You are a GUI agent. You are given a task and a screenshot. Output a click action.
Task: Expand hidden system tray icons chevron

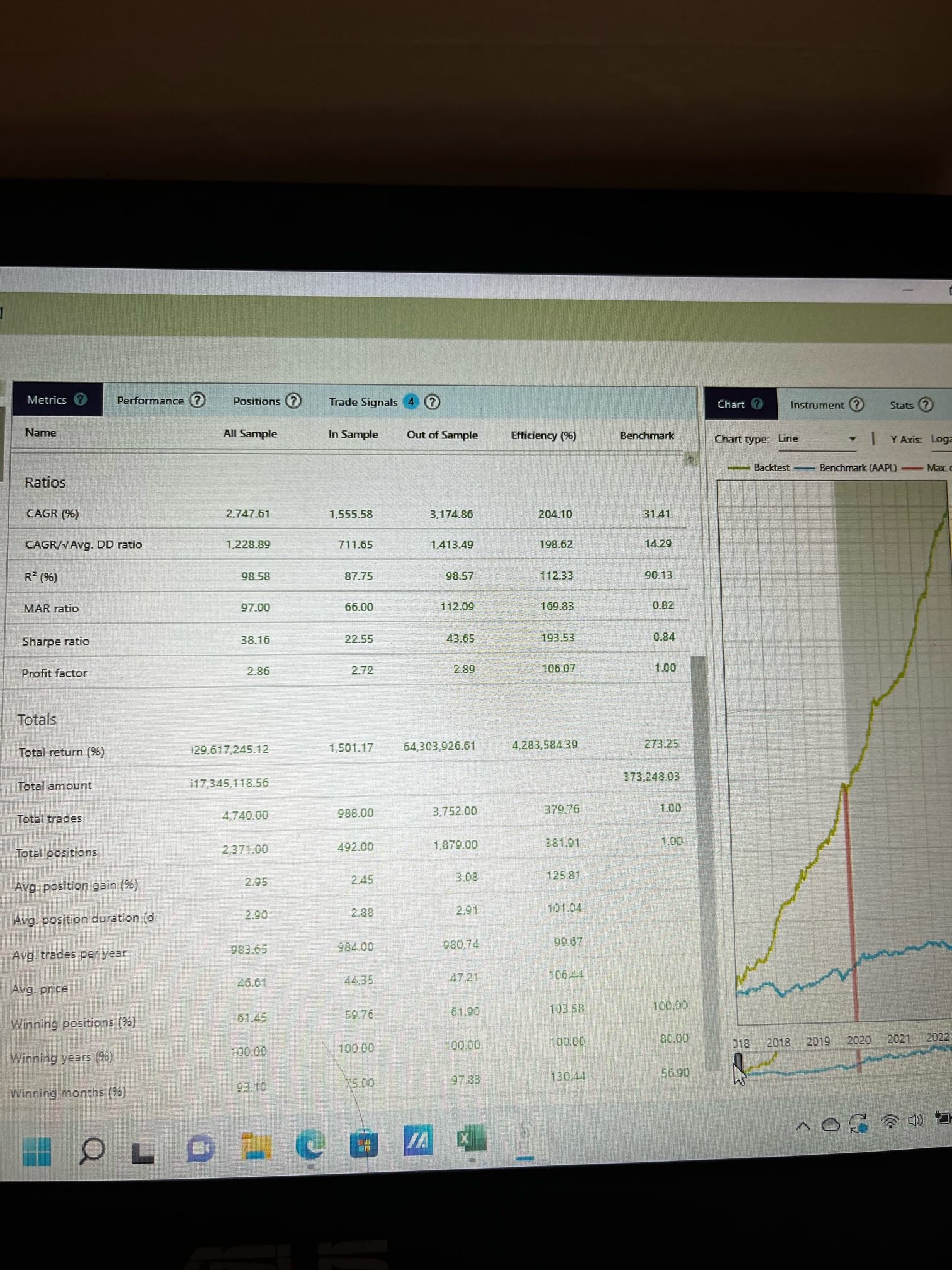803,1125
